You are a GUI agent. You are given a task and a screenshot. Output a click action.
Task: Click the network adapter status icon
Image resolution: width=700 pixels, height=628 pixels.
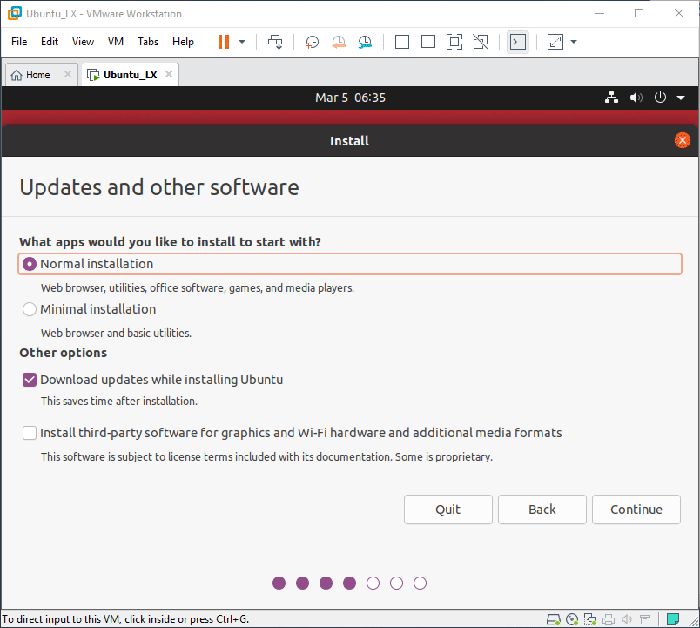(590, 619)
